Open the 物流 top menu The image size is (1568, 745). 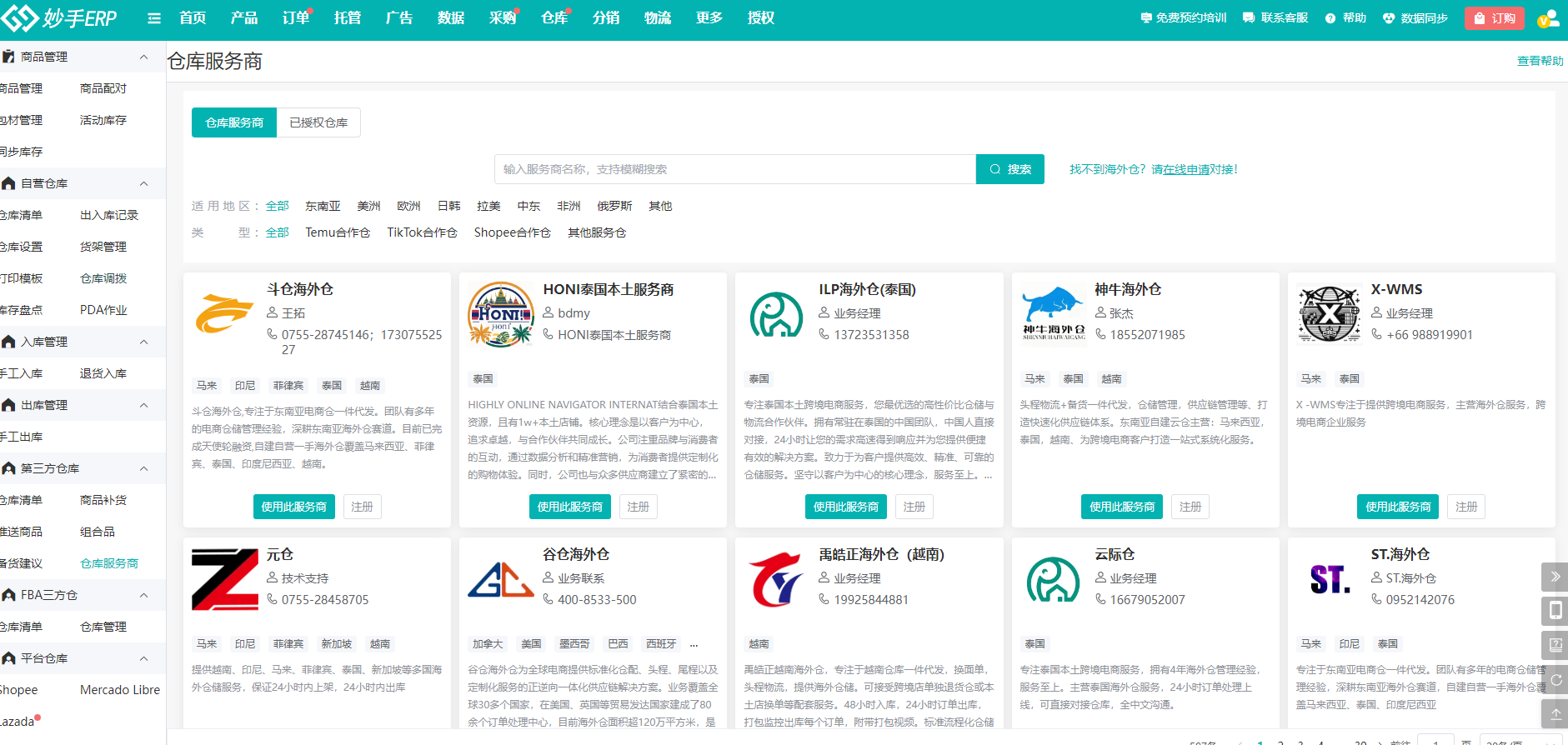pyautogui.click(x=657, y=18)
